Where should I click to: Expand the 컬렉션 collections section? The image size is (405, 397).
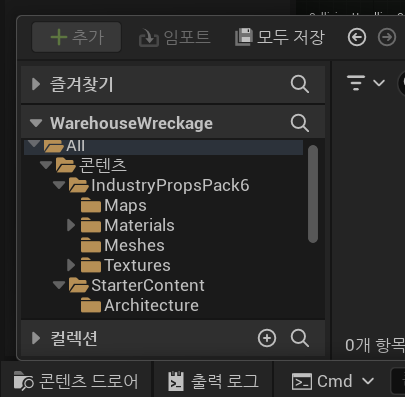point(36,338)
